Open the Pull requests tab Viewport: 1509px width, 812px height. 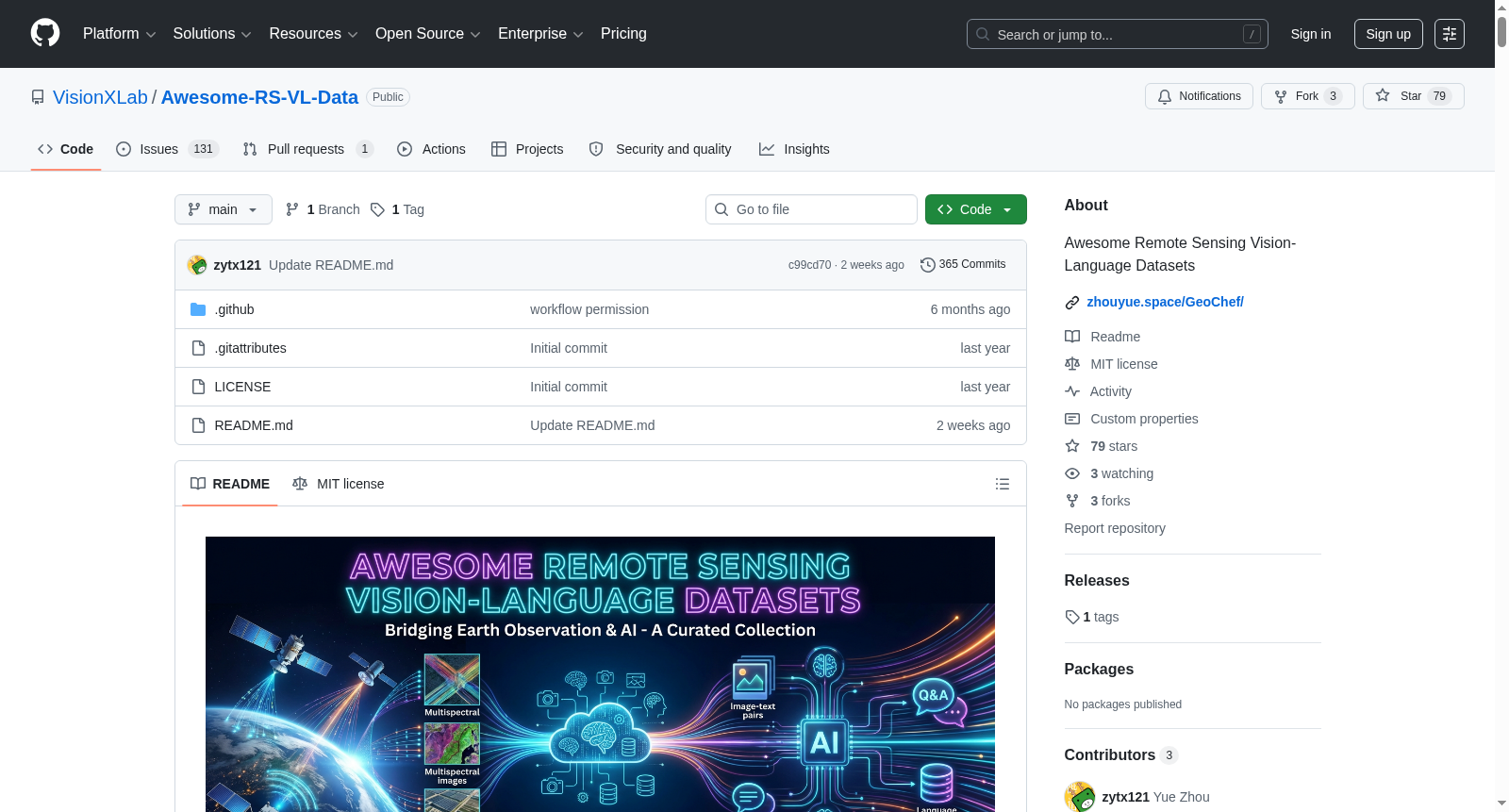[307, 149]
